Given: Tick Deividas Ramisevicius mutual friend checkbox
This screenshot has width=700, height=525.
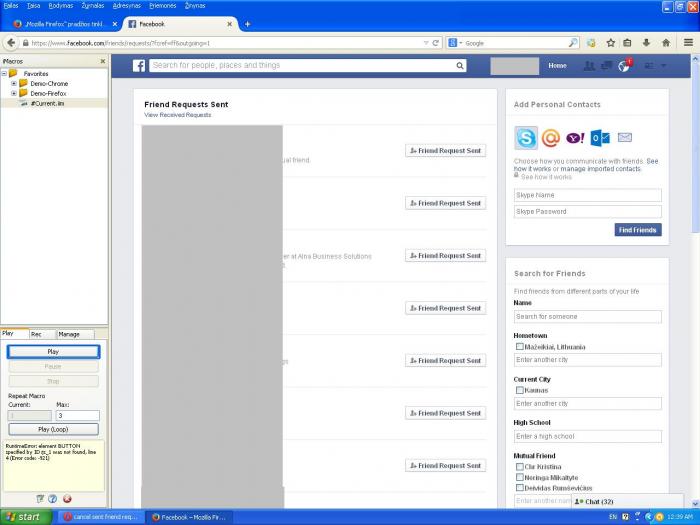Looking at the screenshot, I should coord(520,488).
